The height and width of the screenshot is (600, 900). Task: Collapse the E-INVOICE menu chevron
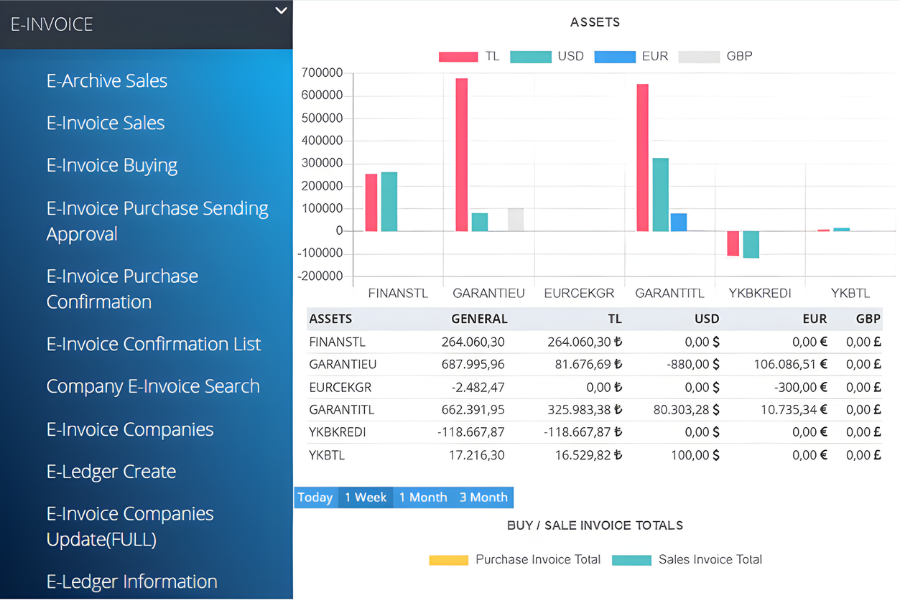(x=281, y=11)
